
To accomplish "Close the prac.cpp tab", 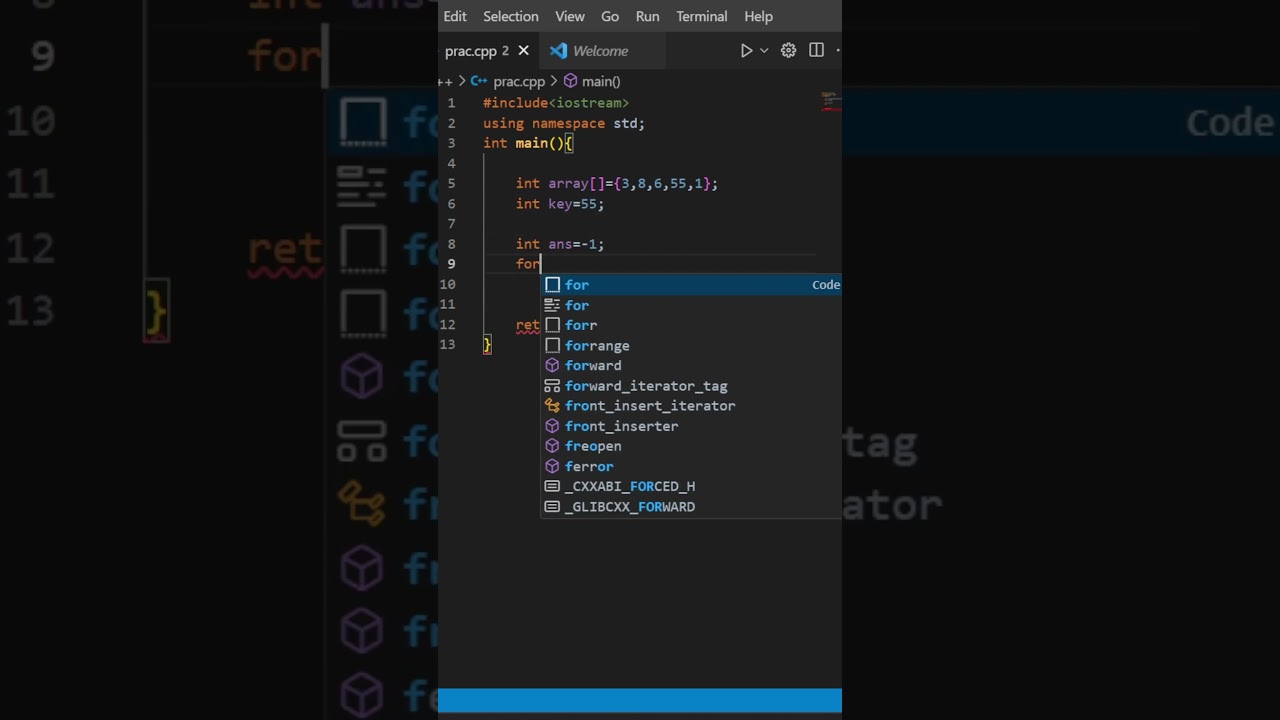I will 523,51.
